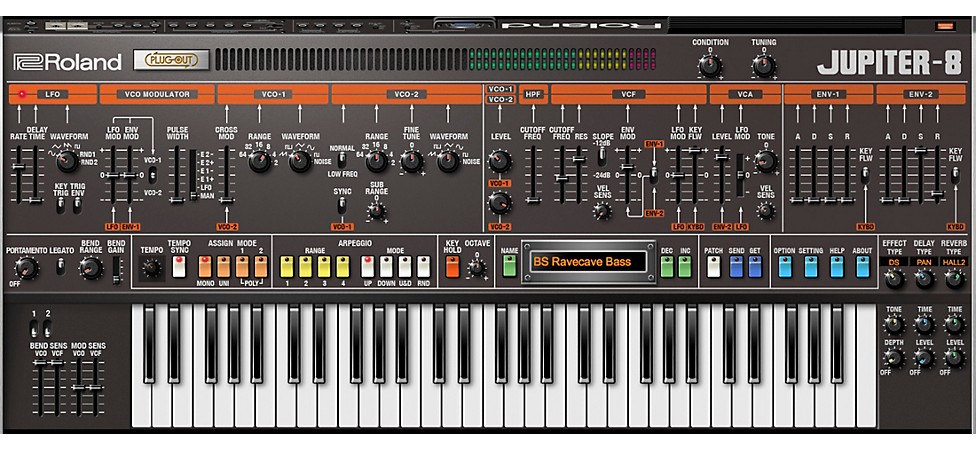Toggle the LFO KEY TRIG switch
Screen dimensions: 976x450
pos(60,206)
